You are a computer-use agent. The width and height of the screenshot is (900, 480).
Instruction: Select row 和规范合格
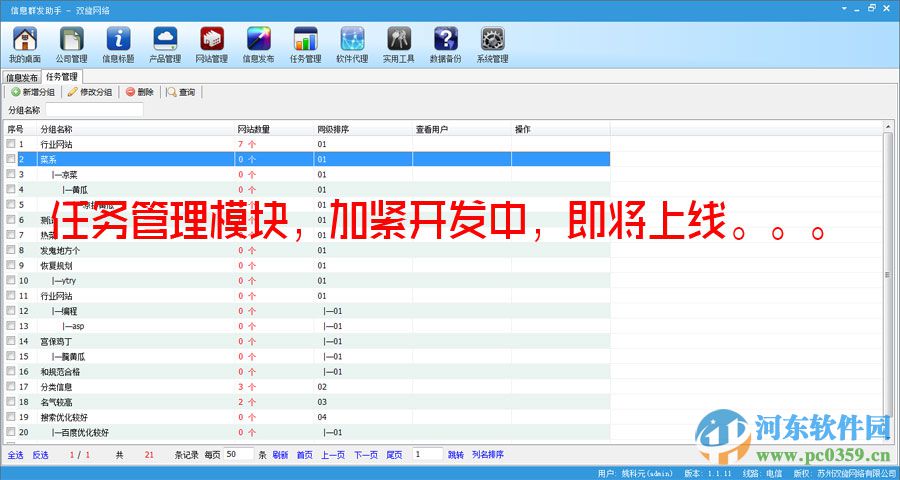point(307,371)
